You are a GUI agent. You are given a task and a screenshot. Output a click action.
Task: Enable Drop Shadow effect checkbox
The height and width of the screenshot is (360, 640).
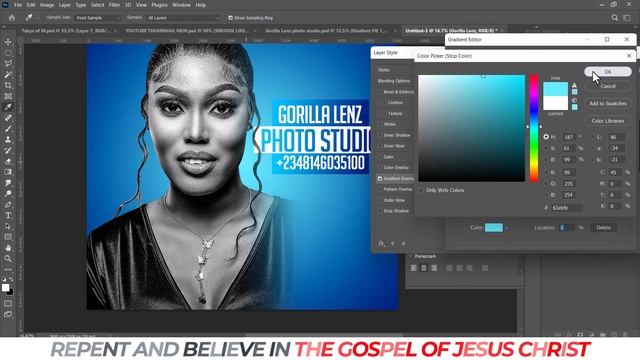click(380, 211)
